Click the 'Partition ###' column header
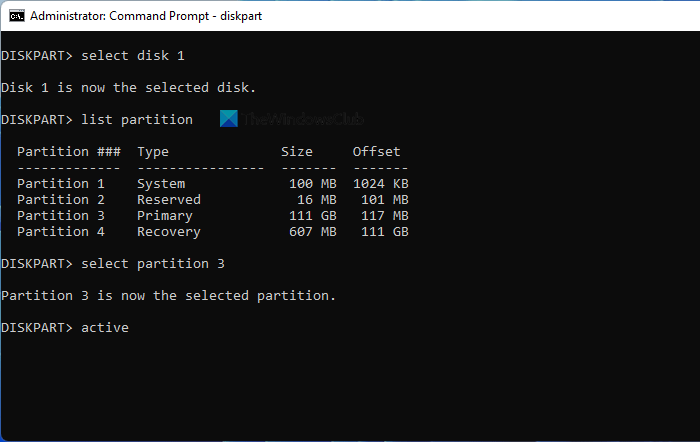 click(x=68, y=152)
